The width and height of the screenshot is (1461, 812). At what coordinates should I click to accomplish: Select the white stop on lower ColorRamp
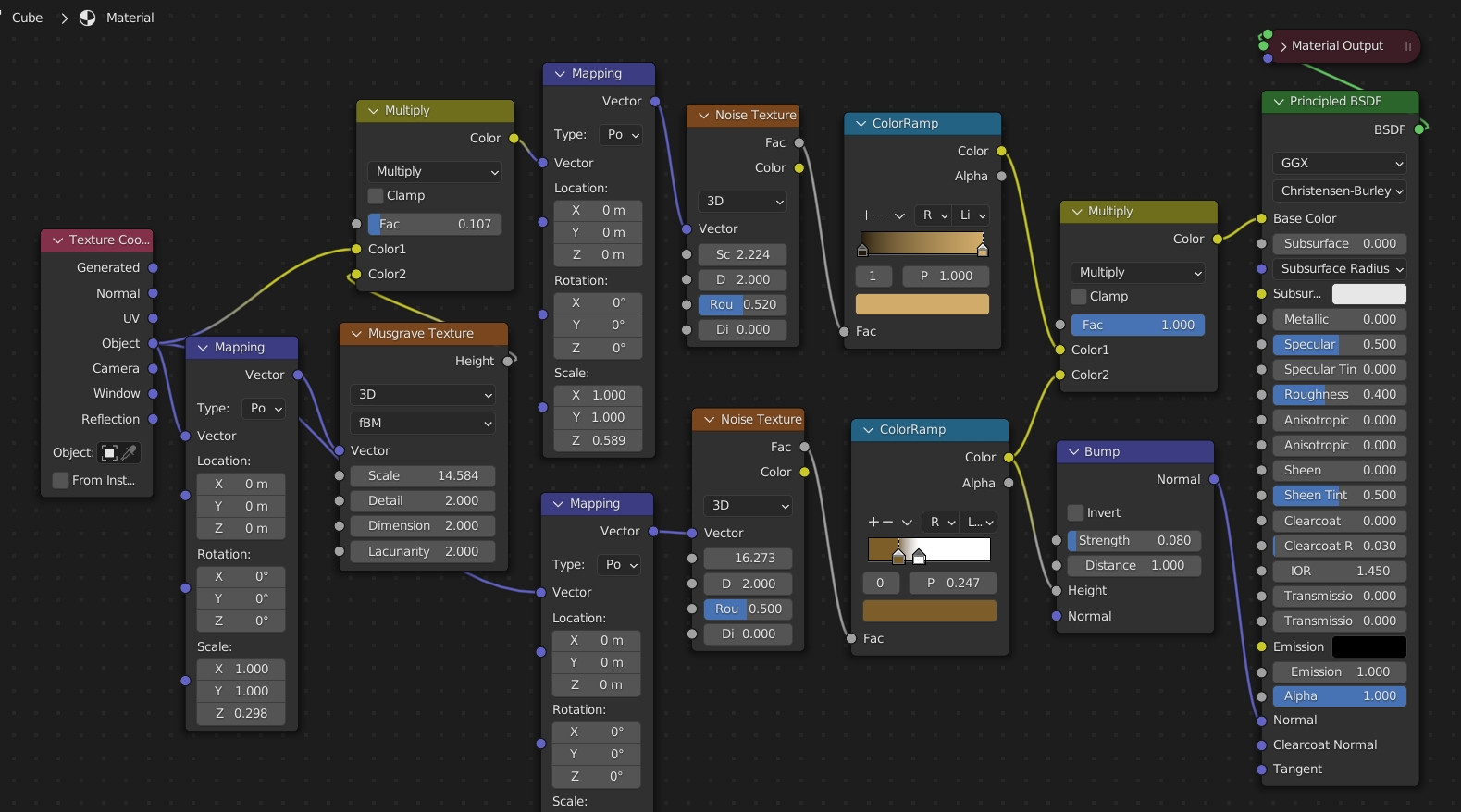click(919, 556)
